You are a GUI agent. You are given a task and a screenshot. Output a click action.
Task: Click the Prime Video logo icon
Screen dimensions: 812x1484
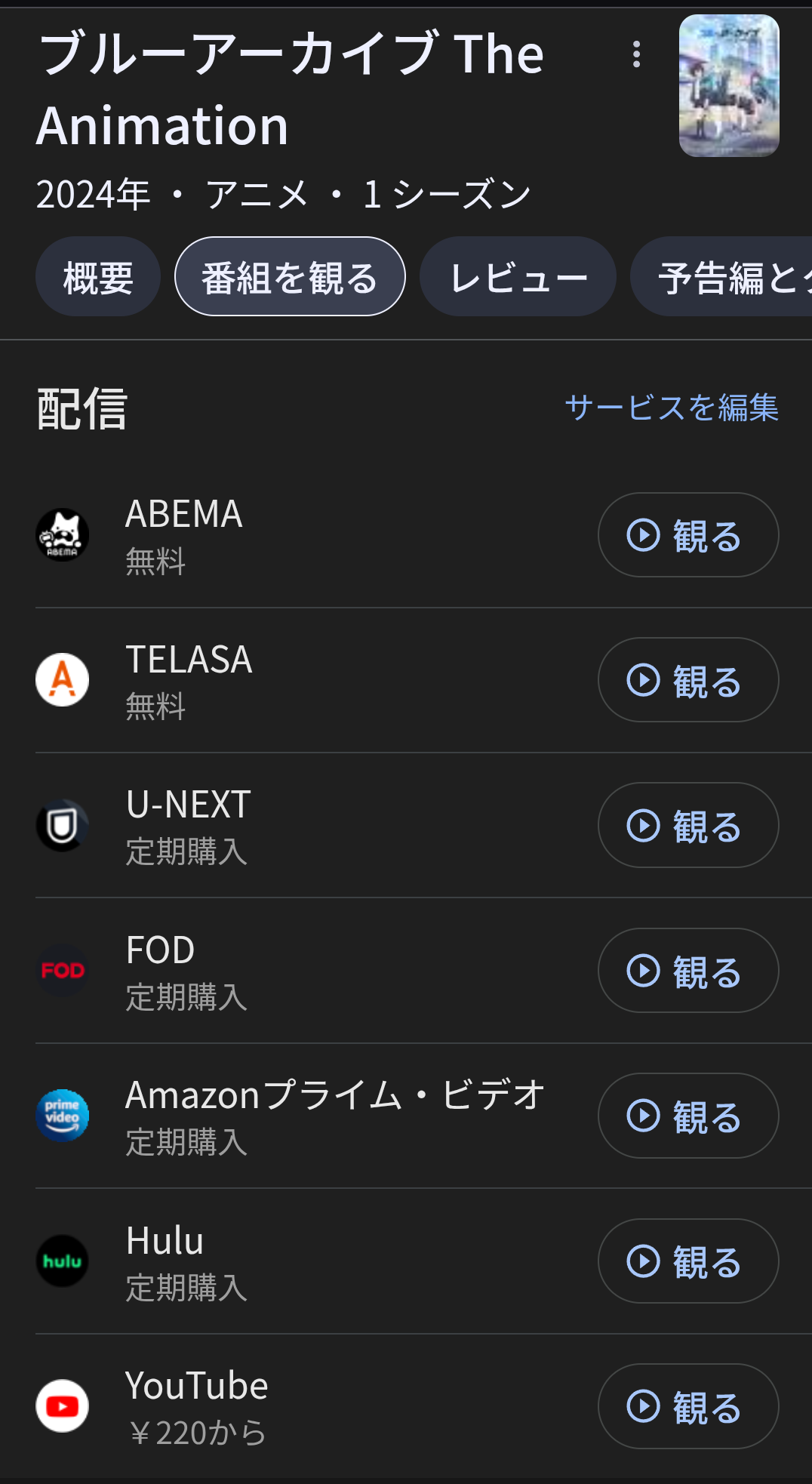point(63,1116)
